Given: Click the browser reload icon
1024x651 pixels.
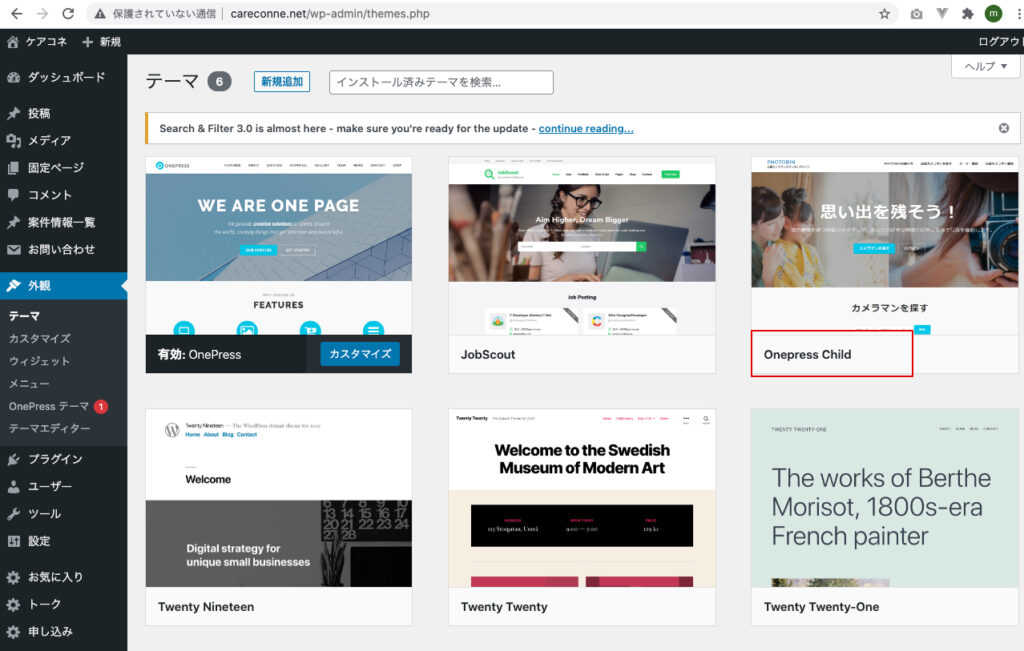Looking at the screenshot, I should [68, 14].
